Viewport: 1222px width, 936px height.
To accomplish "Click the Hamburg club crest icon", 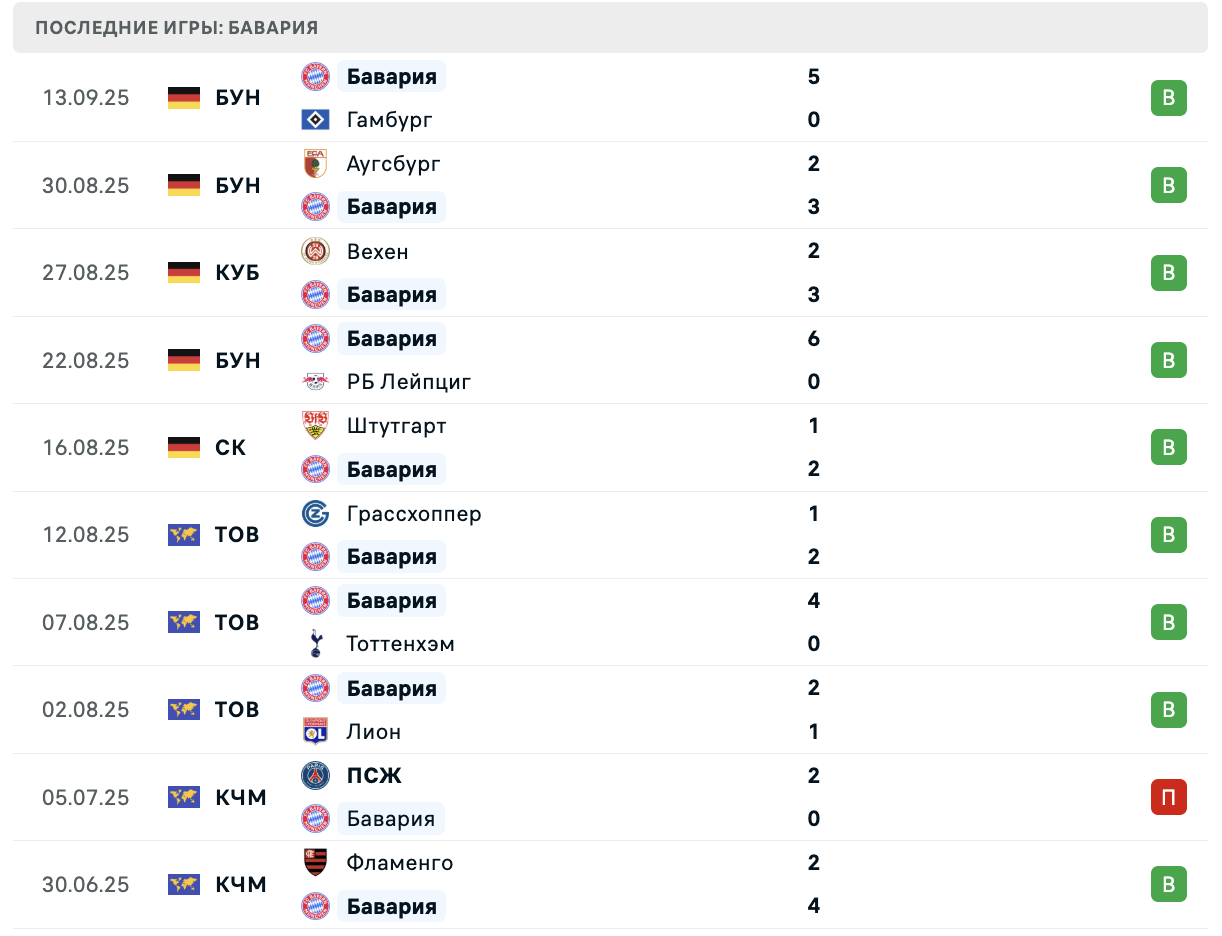I will pyautogui.click(x=316, y=120).
